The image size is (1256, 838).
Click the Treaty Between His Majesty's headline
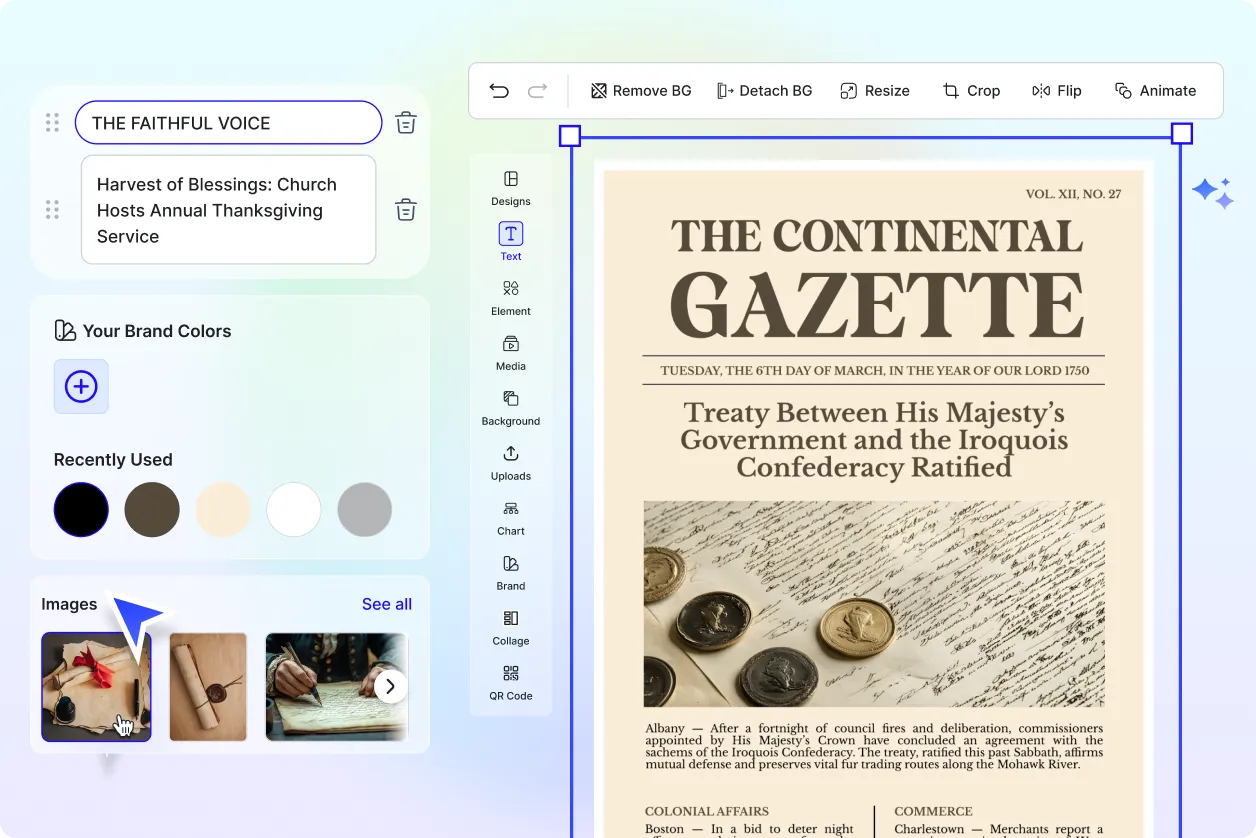874,440
